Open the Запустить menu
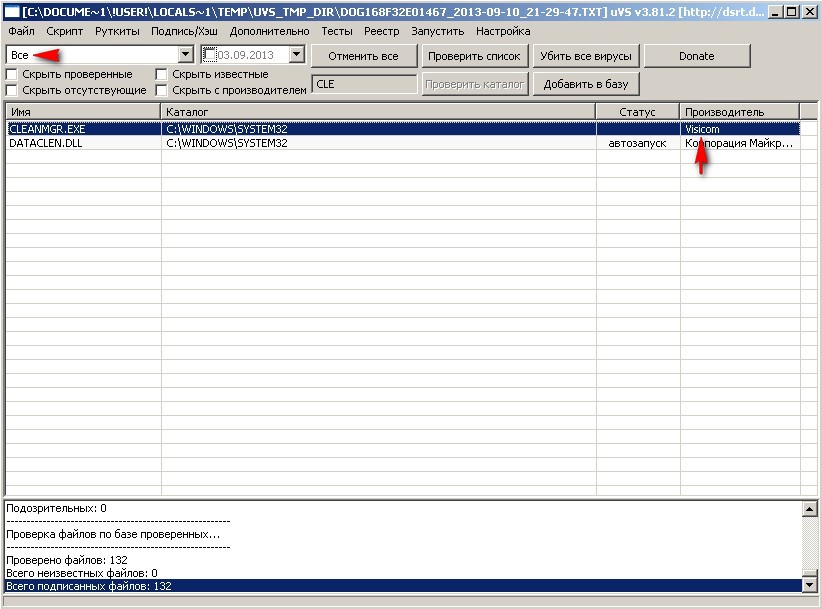Screen dimensions: 822x609 tap(437, 31)
